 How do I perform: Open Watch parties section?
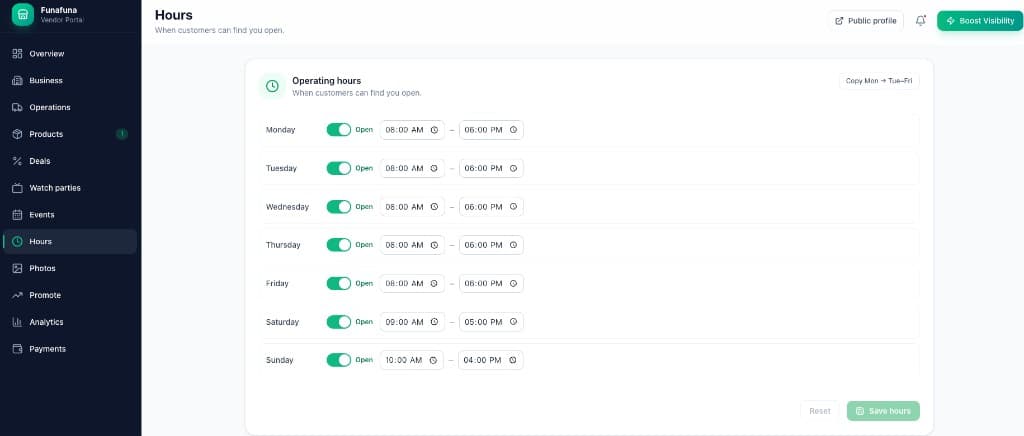70,188
